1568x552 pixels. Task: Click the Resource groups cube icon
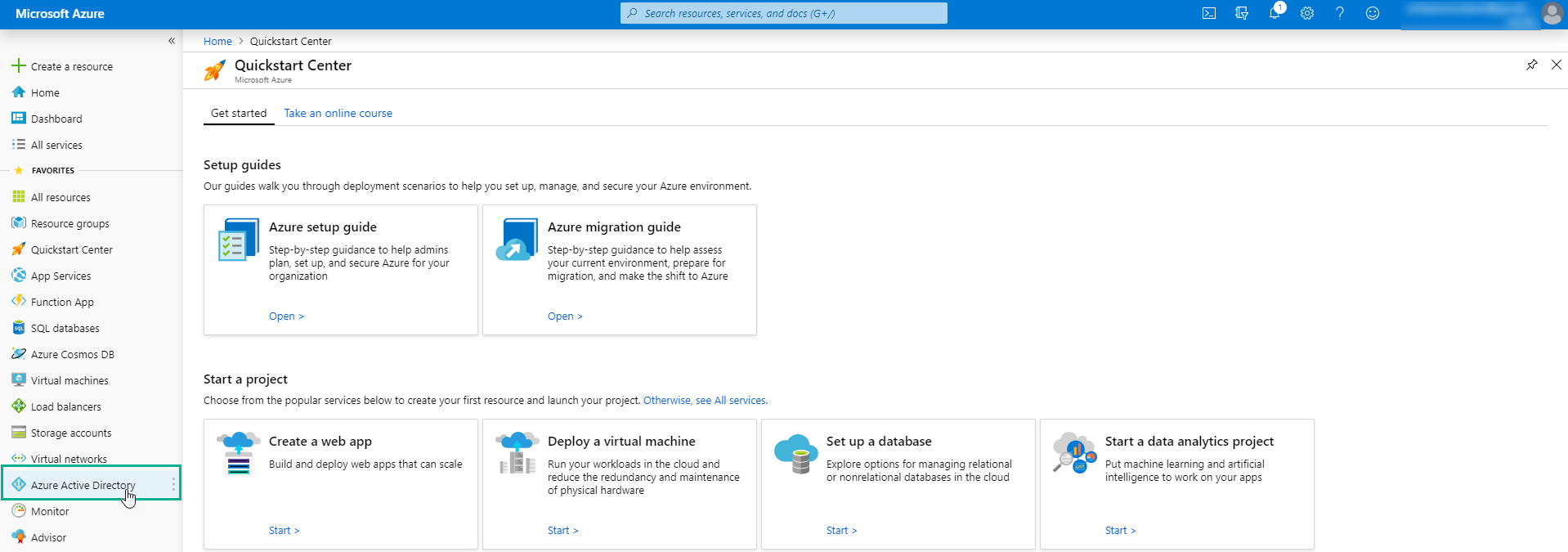pos(19,222)
